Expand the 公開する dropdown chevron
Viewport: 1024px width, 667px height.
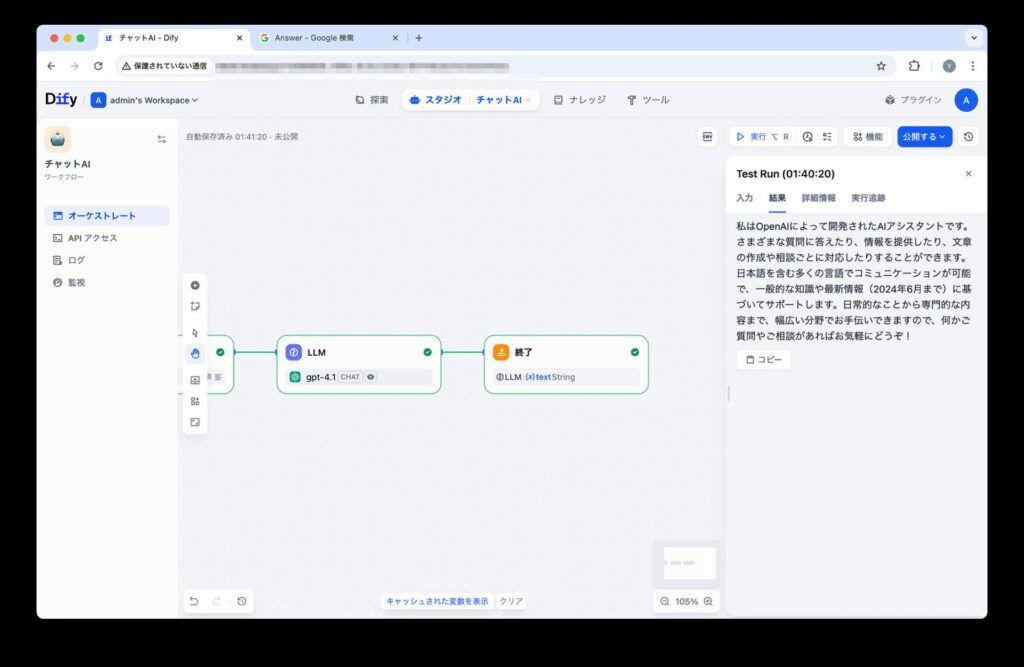click(943, 136)
